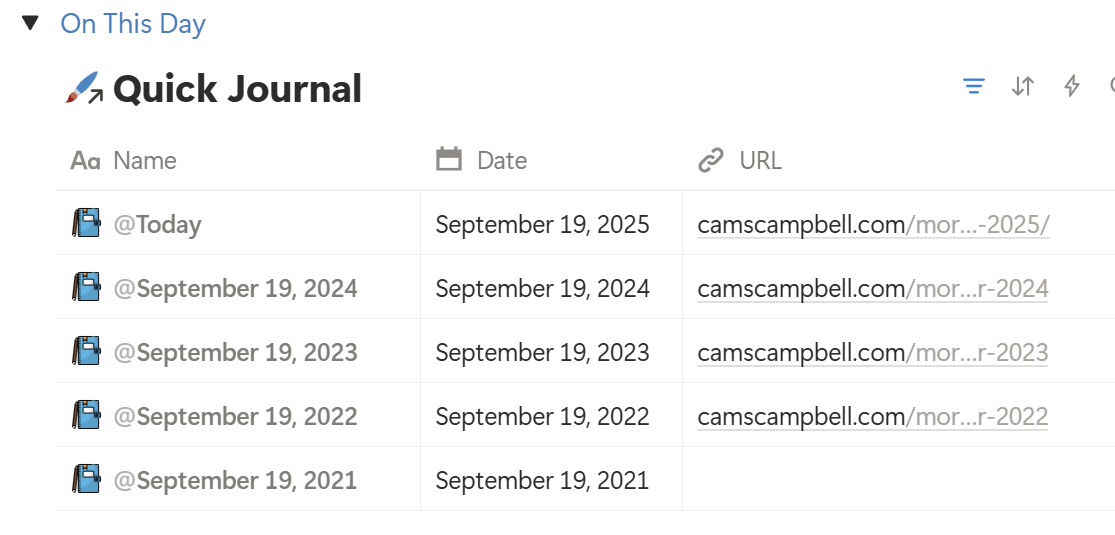This screenshot has width=1115, height=535.
Task: Open the filter icon in Quick Journal toolbar
Action: [973, 87]
